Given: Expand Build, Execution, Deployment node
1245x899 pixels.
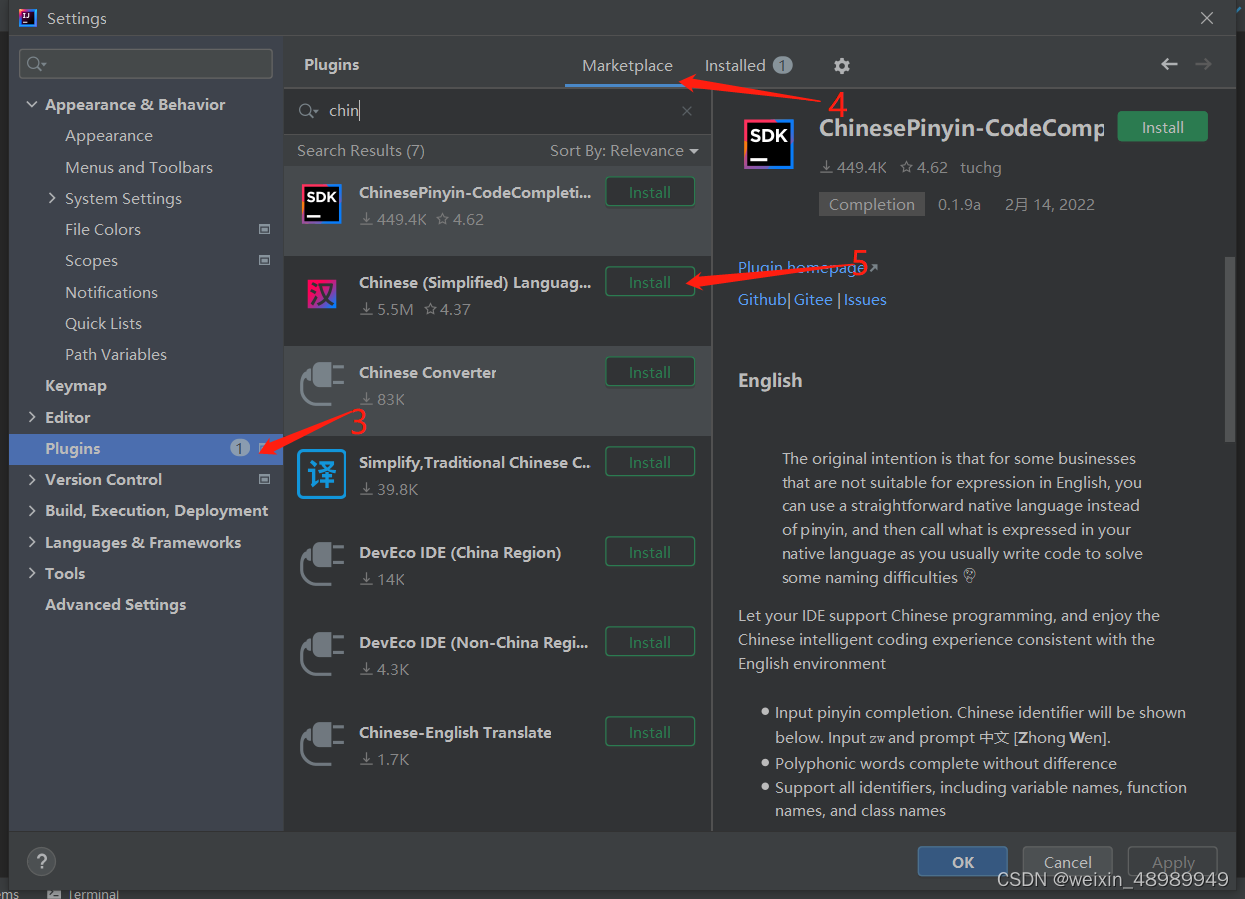Looking at the screenshot, I should (32, 511).
